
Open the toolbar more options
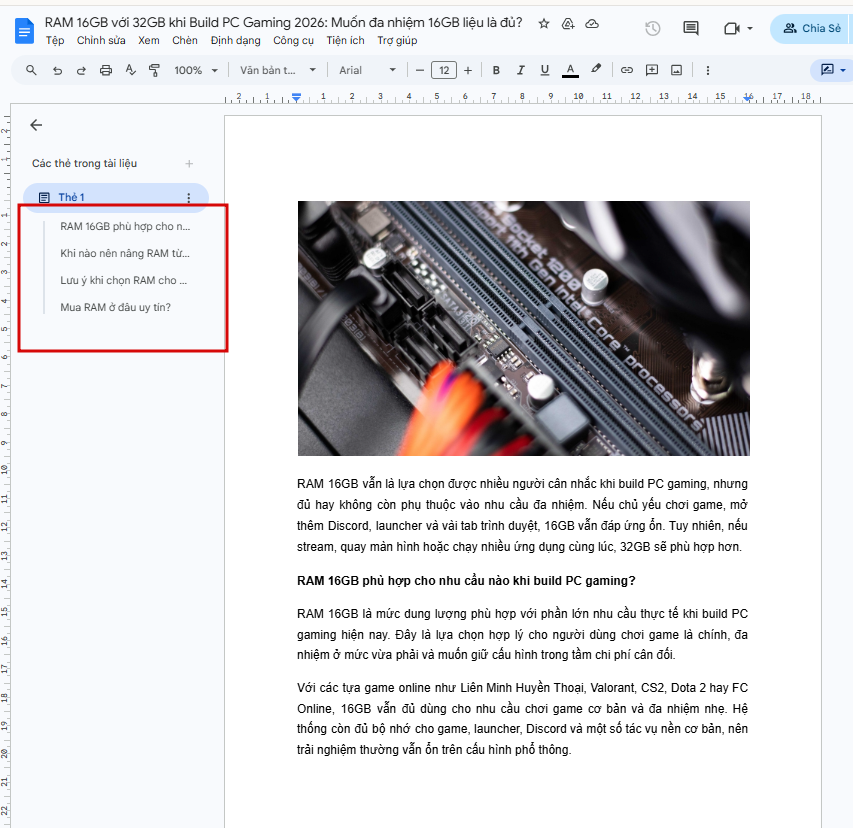coord(708,70)
